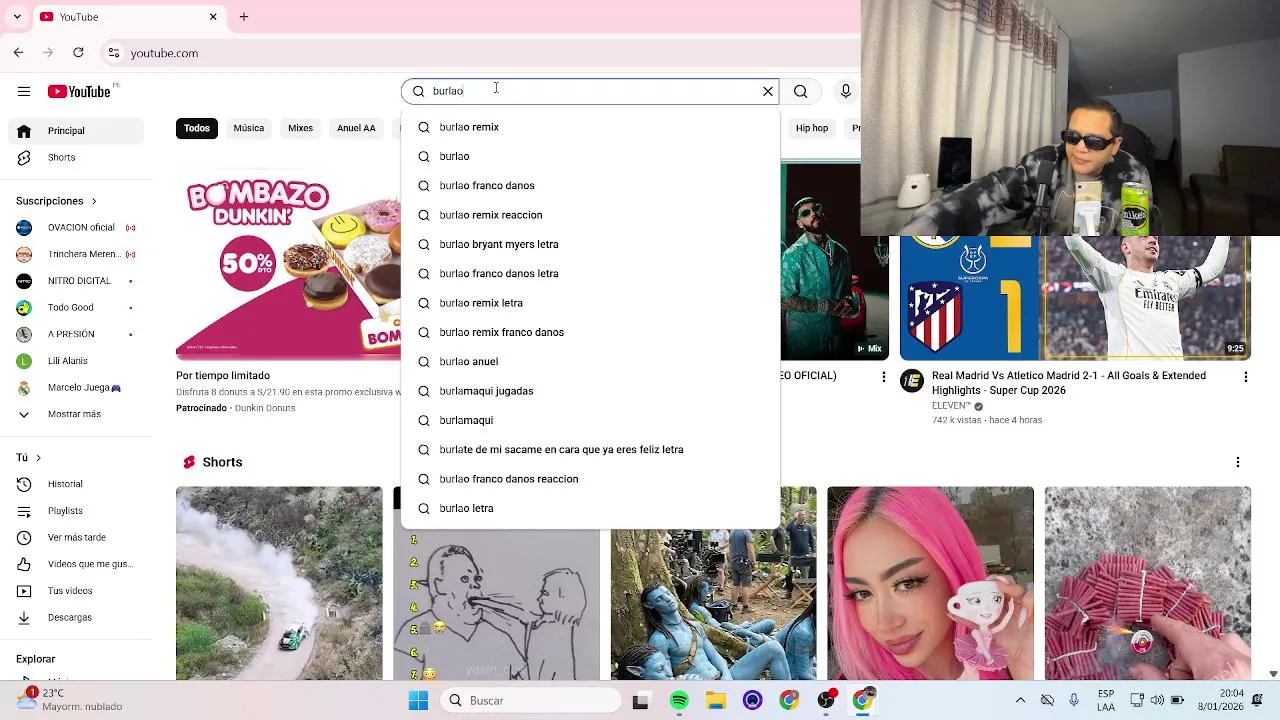Viewport: 1280px width, 720px height.
Task: Open pink-haired woman Short thumbnail
Action: point(930,583)
